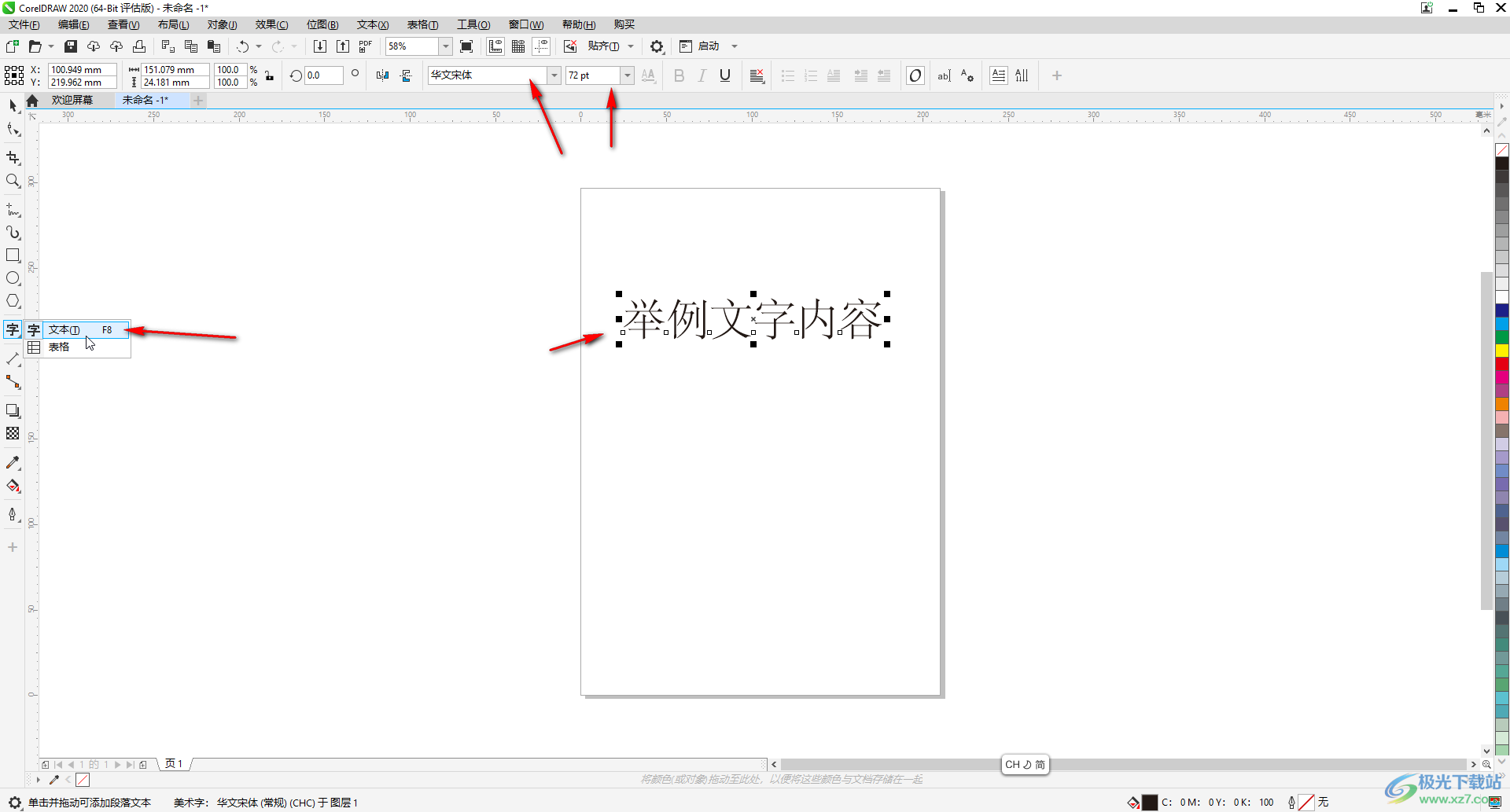The width and height of the screenshot is (1510, 812).
Task: Pick the Color Eyedropper tool
Action: pos(13,462)
